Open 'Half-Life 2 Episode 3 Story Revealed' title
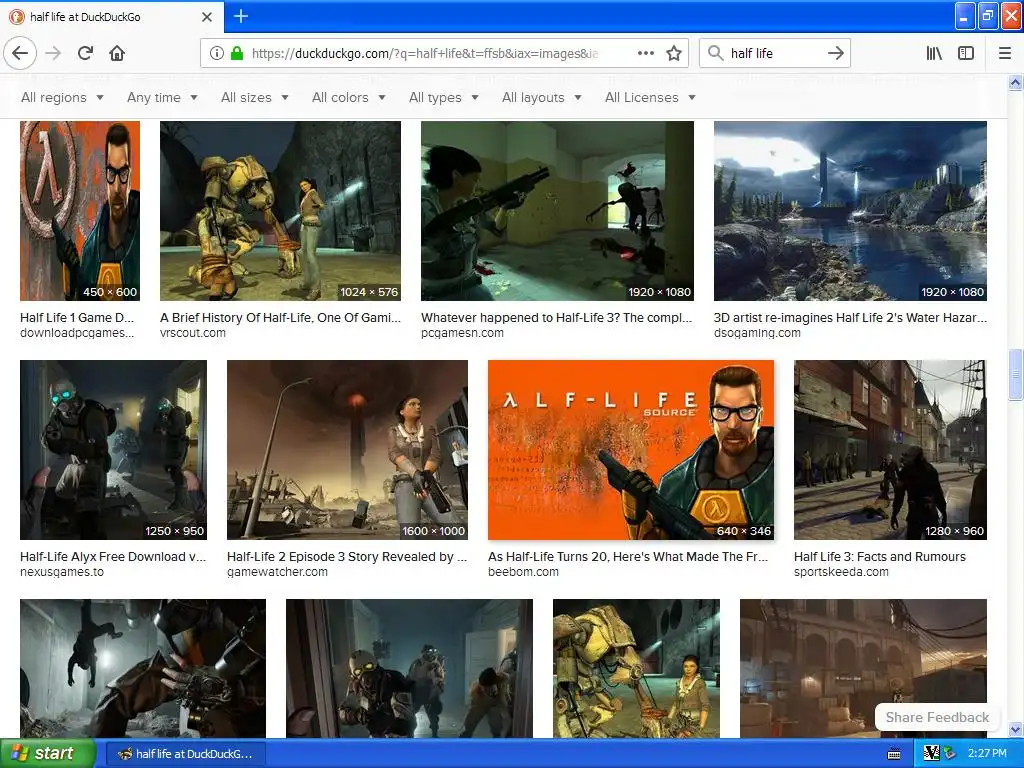The image size is (1024, 768). coord(347,556)
